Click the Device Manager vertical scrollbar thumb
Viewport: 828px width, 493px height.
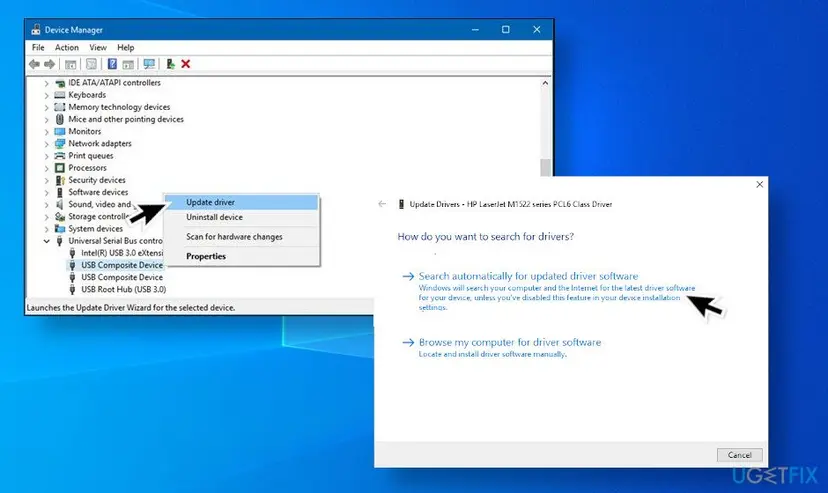545,167
